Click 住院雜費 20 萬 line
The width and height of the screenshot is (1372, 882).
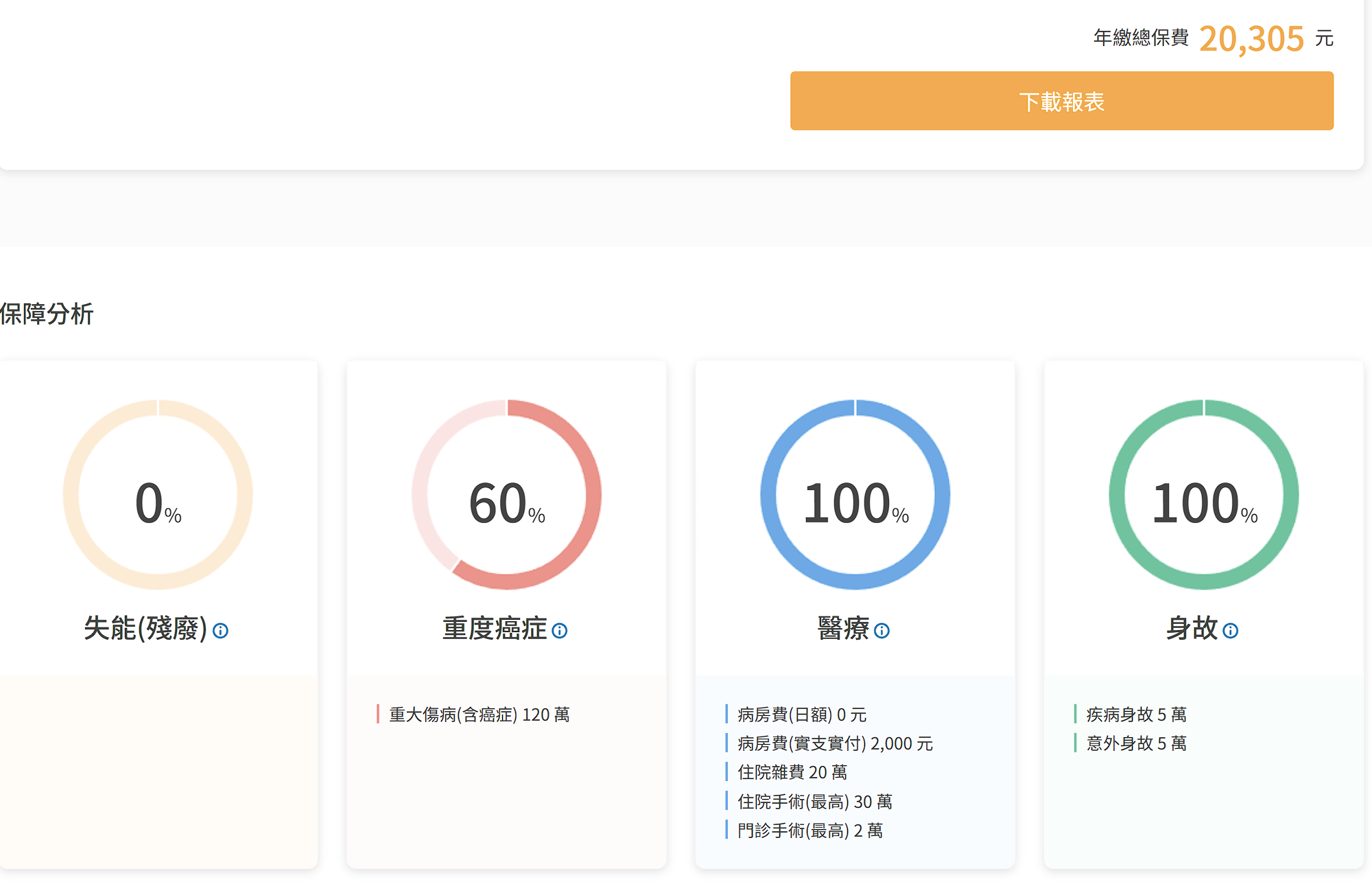coord(792,772)
